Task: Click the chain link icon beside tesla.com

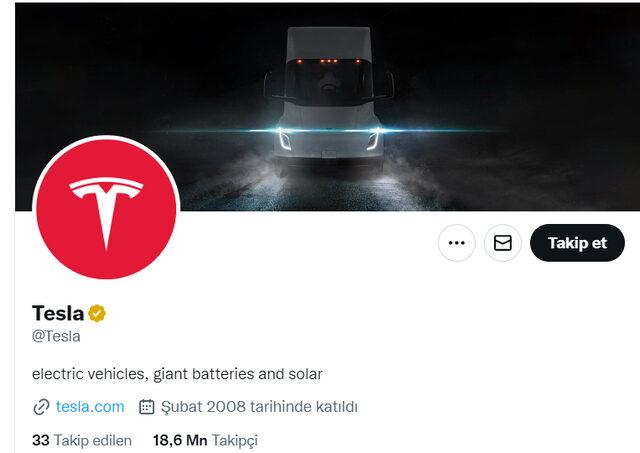Action: [41, 407]
